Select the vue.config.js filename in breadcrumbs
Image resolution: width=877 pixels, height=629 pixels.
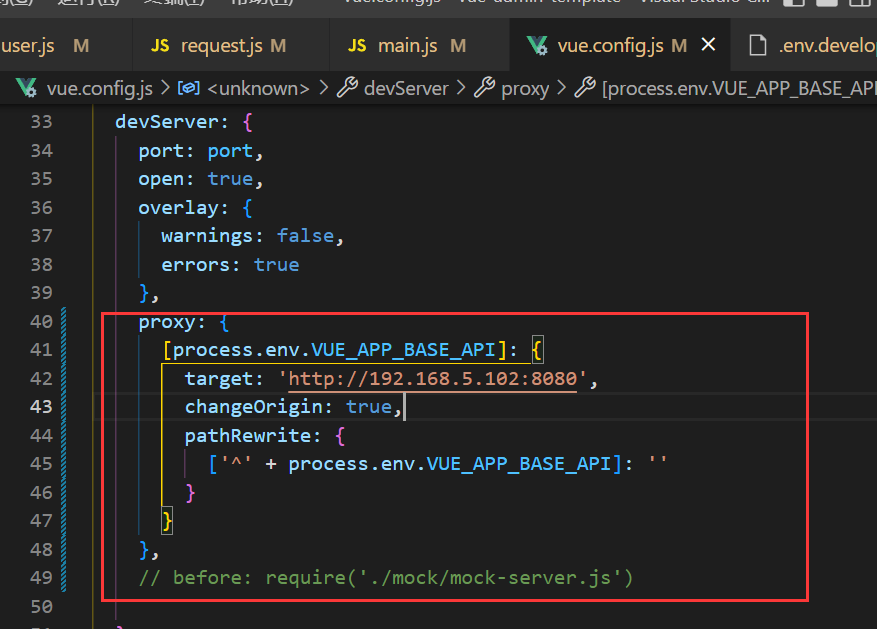coord(100,89)
